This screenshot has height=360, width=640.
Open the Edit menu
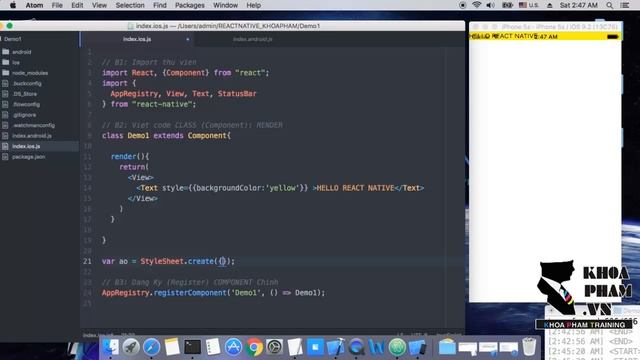(77, 5)
